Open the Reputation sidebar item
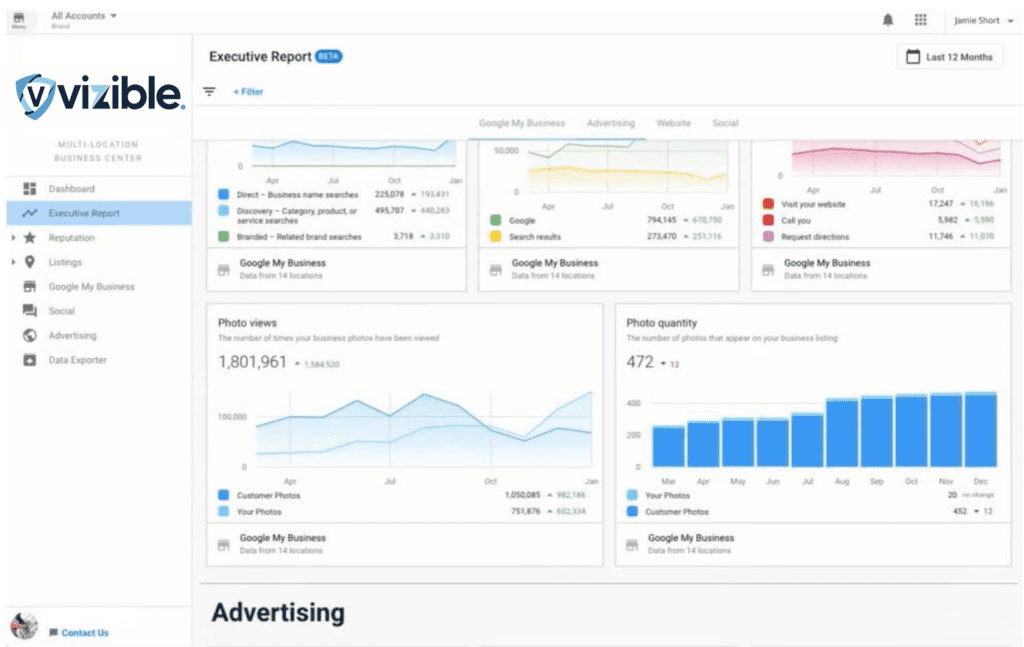 pyautogui.click(x=99, y=238)
